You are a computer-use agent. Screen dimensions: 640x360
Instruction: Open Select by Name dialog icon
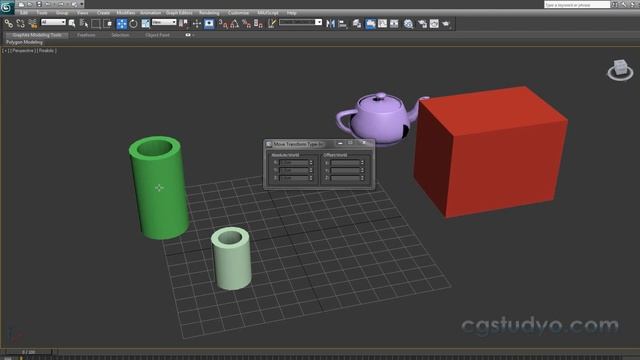[x=84, y=24]
